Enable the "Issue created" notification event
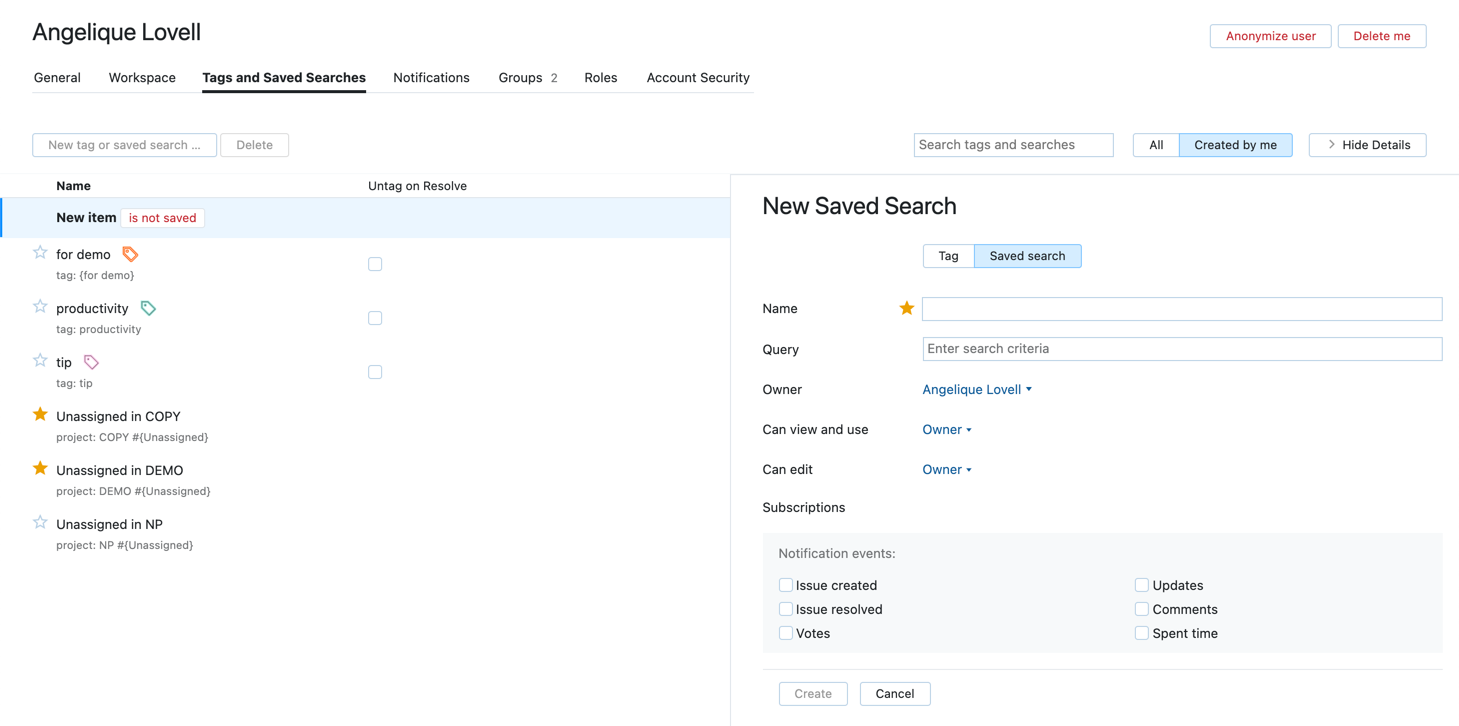Screen dimensions: 1459x726 point(786,585)
